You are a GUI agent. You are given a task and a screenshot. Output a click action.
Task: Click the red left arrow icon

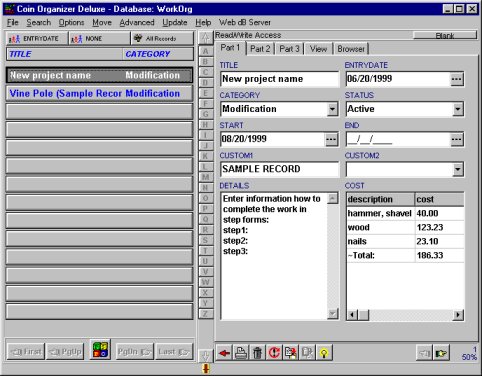click(224, 353)
